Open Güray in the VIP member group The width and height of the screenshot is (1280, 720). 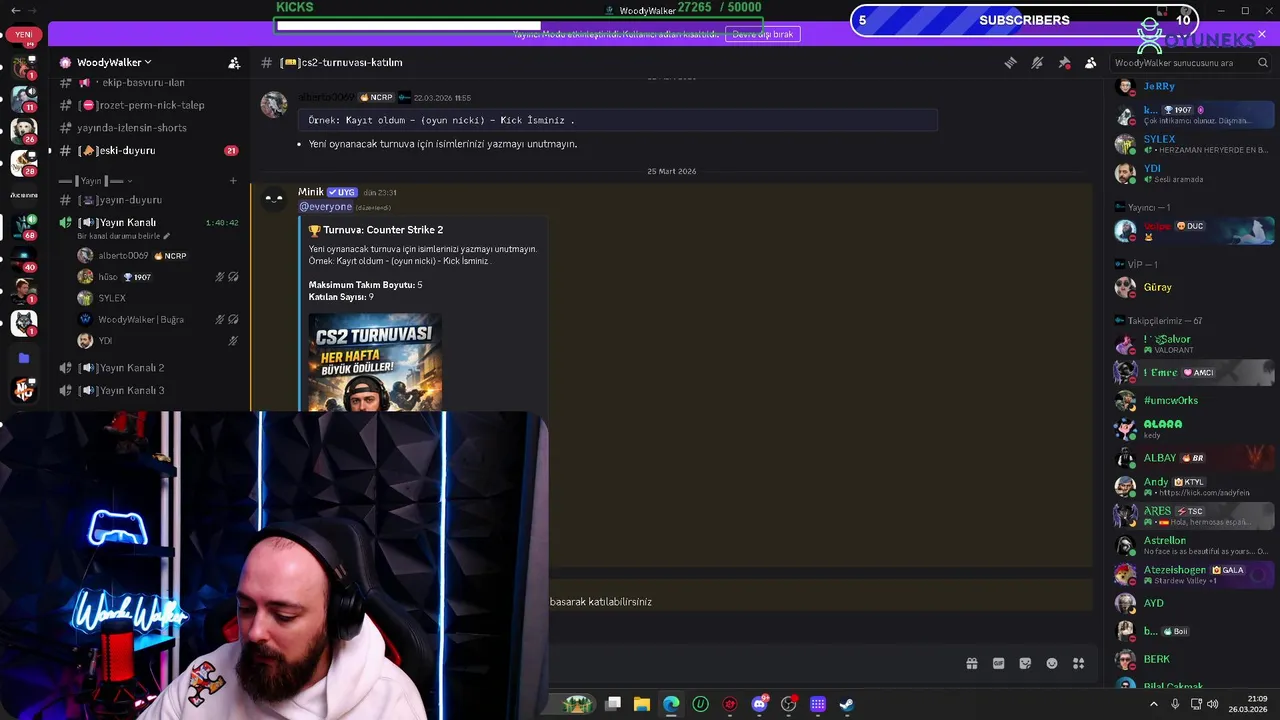pyautogui.click(x=1193, y=287)
